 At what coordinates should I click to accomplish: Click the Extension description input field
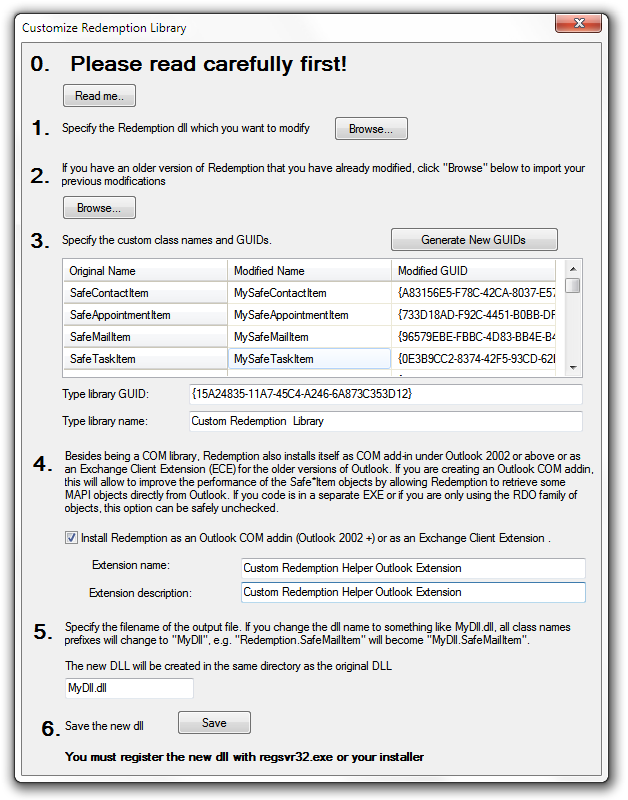click(413, 592)
